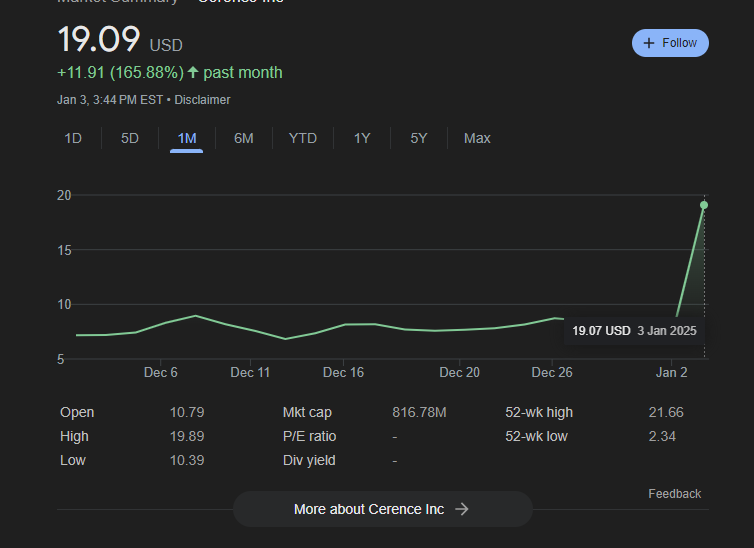Open the YTD chart view
Image resolution: width=754 pixels, height=548 pixels.
coord(302,138)
